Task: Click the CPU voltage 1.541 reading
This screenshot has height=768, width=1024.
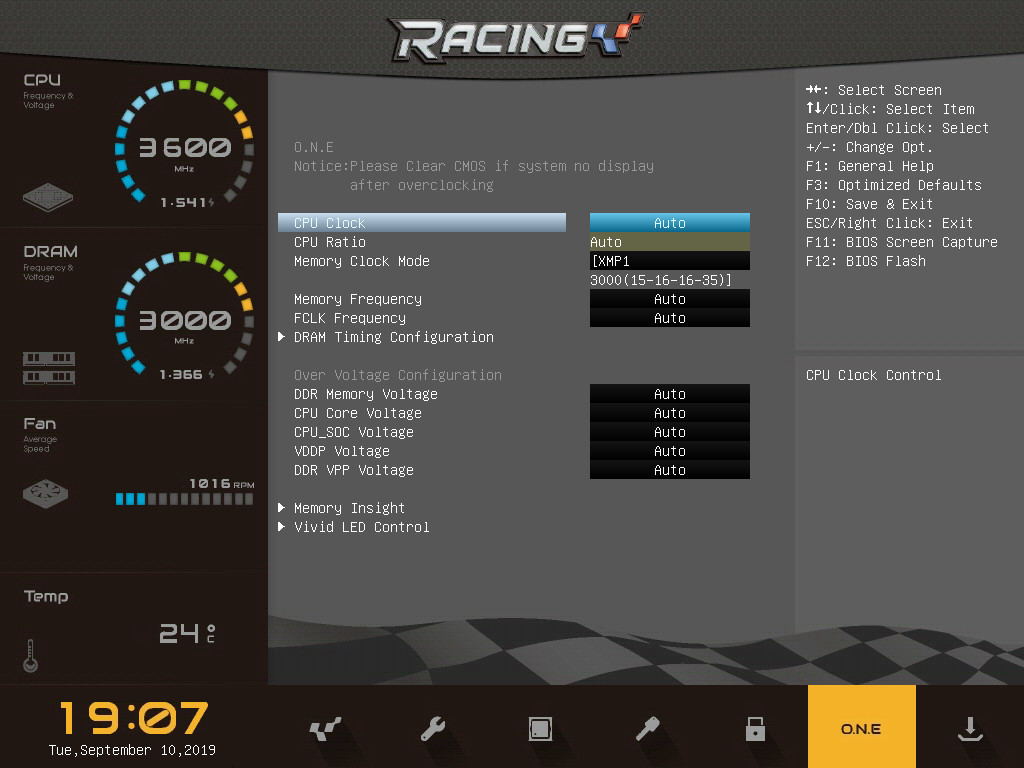Action: click(187, 202)
